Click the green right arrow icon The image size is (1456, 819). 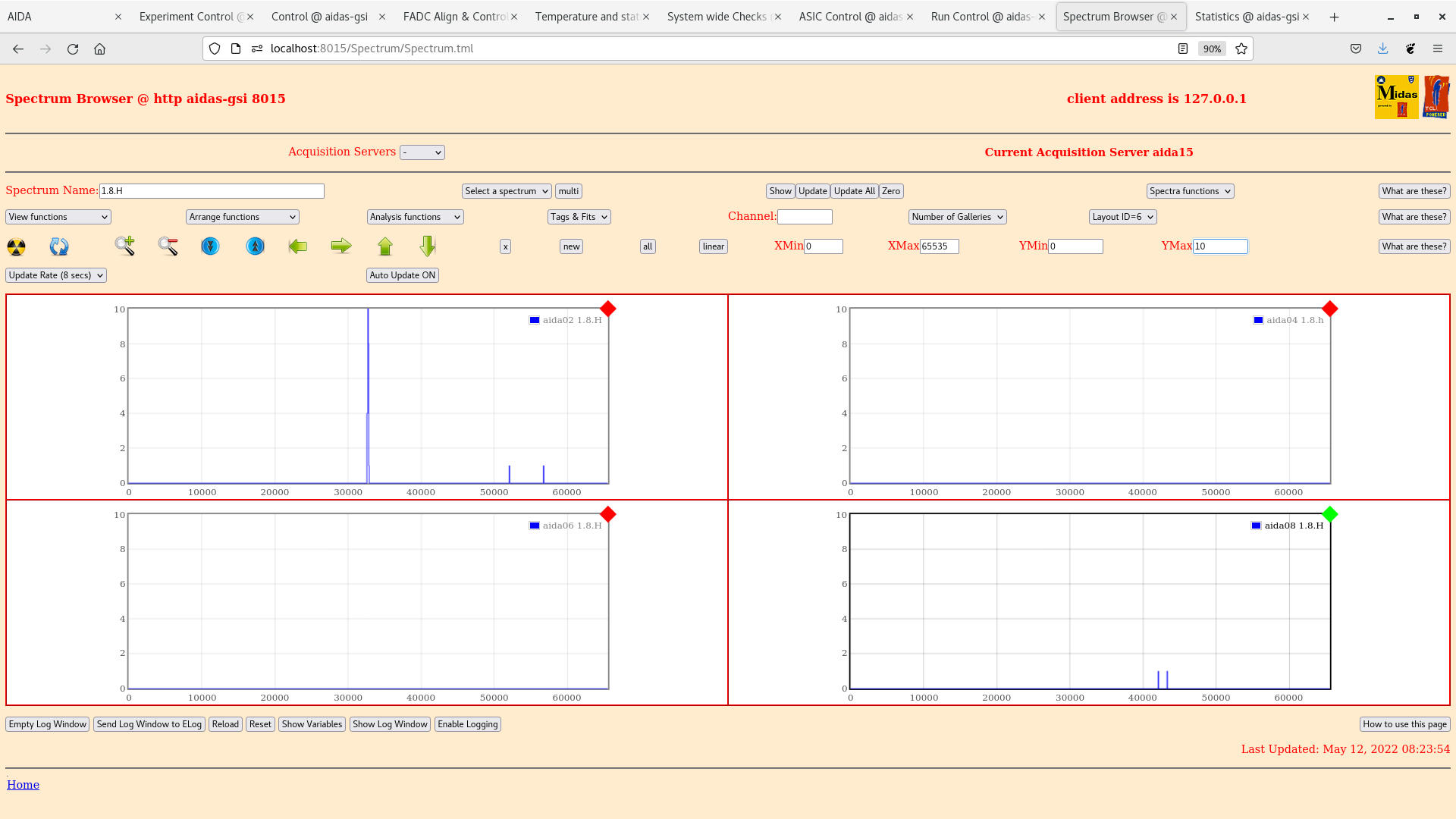coord(341,246)
